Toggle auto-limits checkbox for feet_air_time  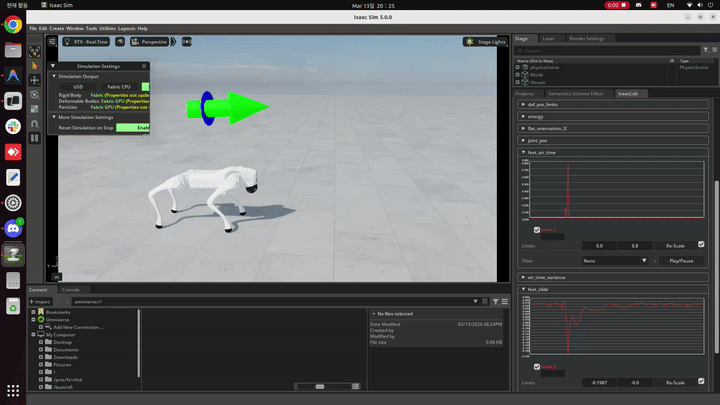[701, 244]
